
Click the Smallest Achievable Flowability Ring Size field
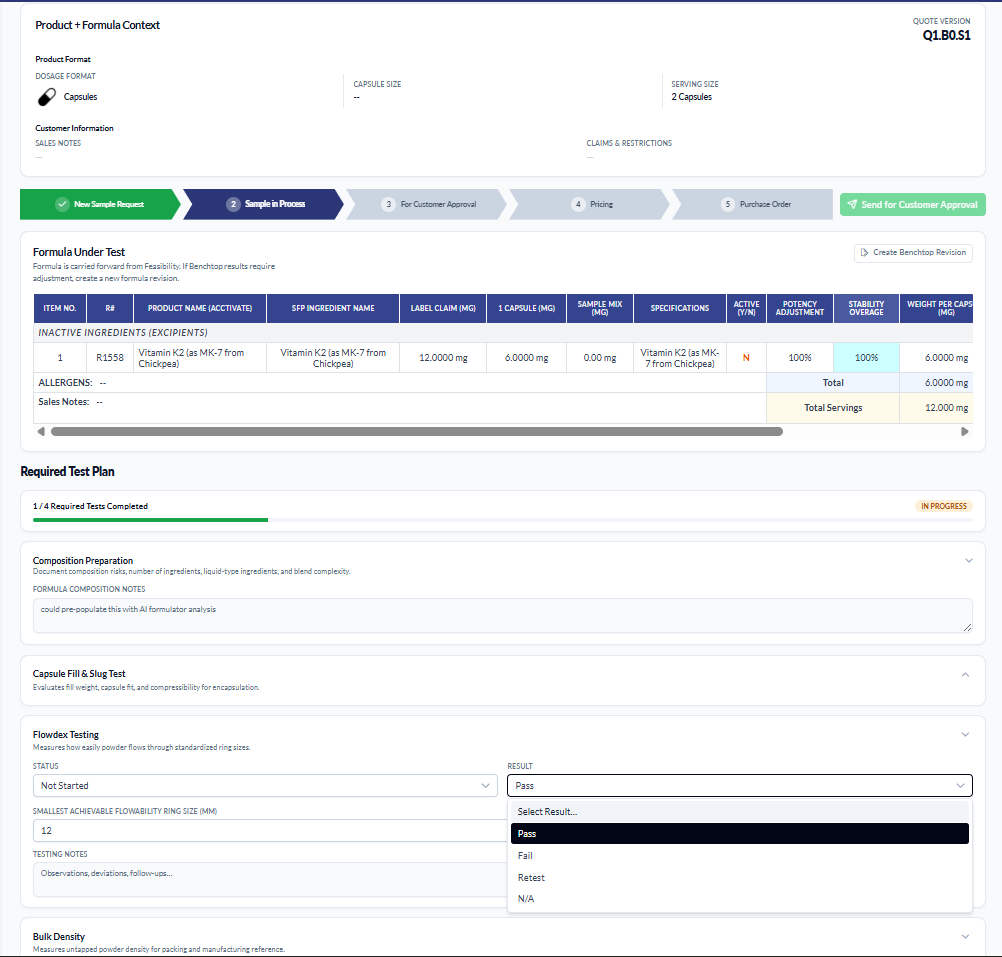(x=270, y=831)
